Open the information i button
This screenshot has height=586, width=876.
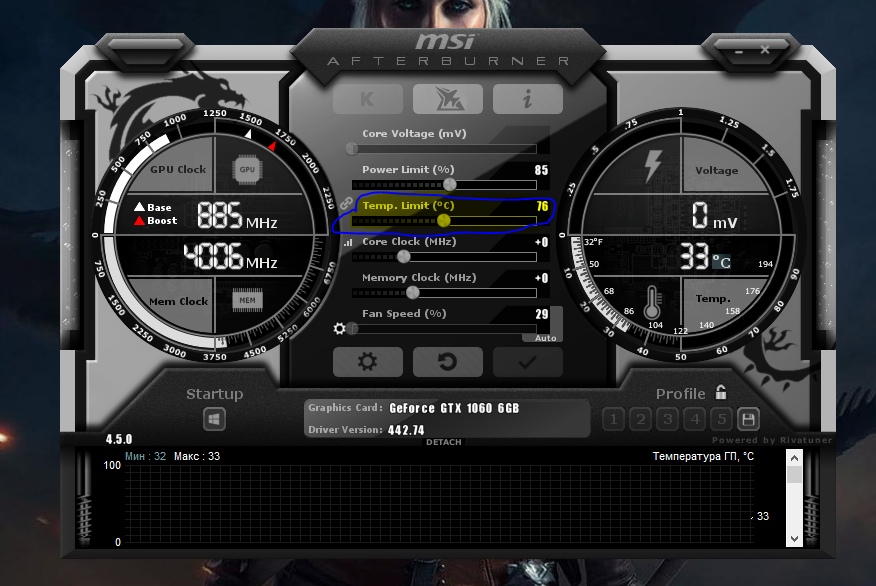527,99
